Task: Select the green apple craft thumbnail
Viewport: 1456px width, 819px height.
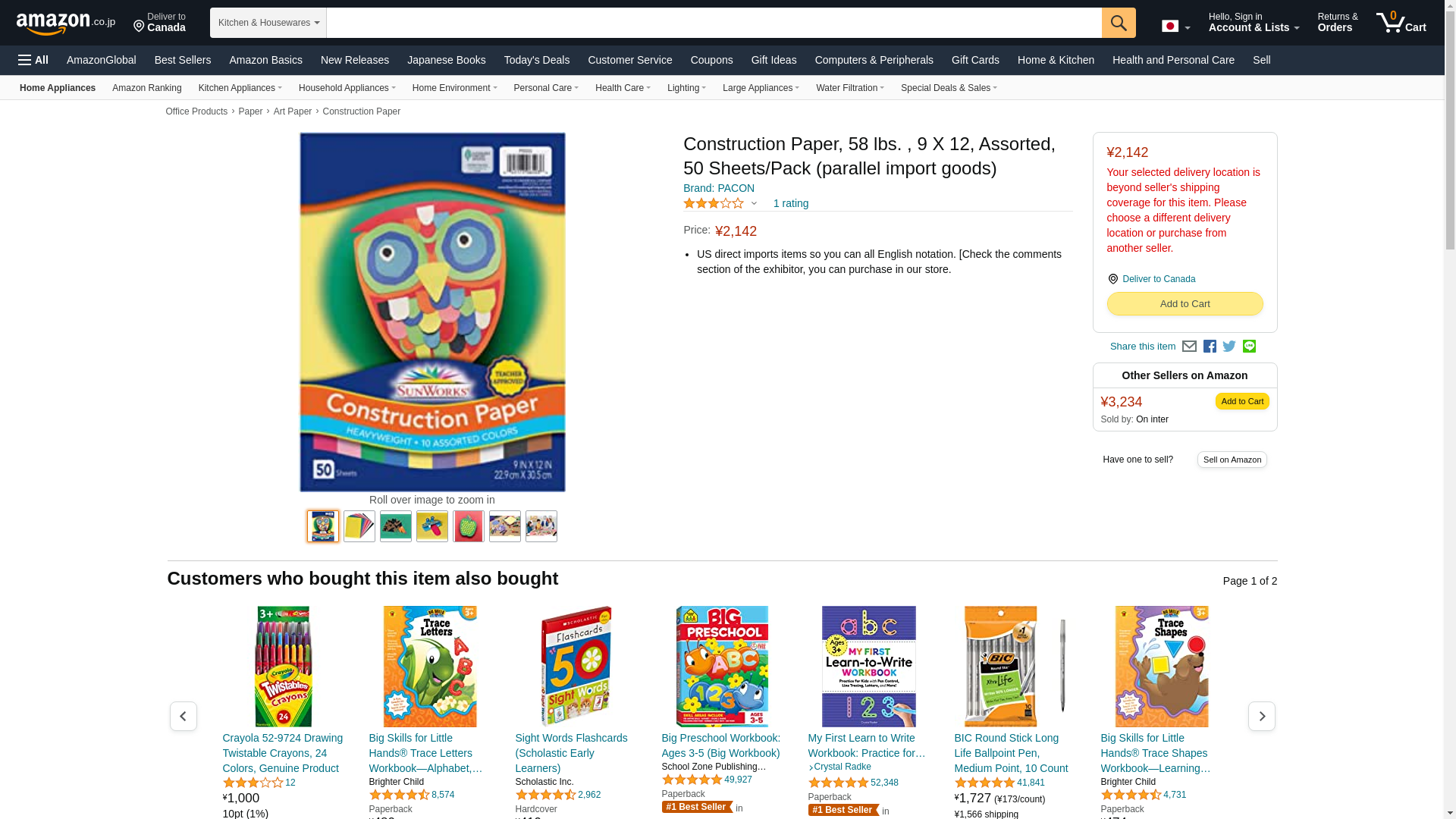Action: 469,526
